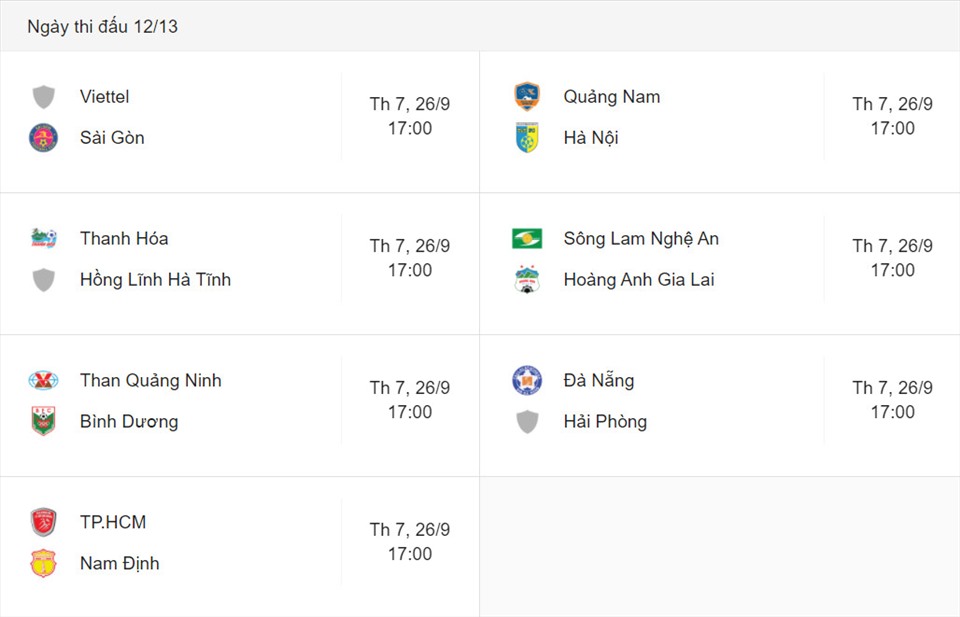Click the Hoàng Anh Gia Lai crest

pos(527,280)
